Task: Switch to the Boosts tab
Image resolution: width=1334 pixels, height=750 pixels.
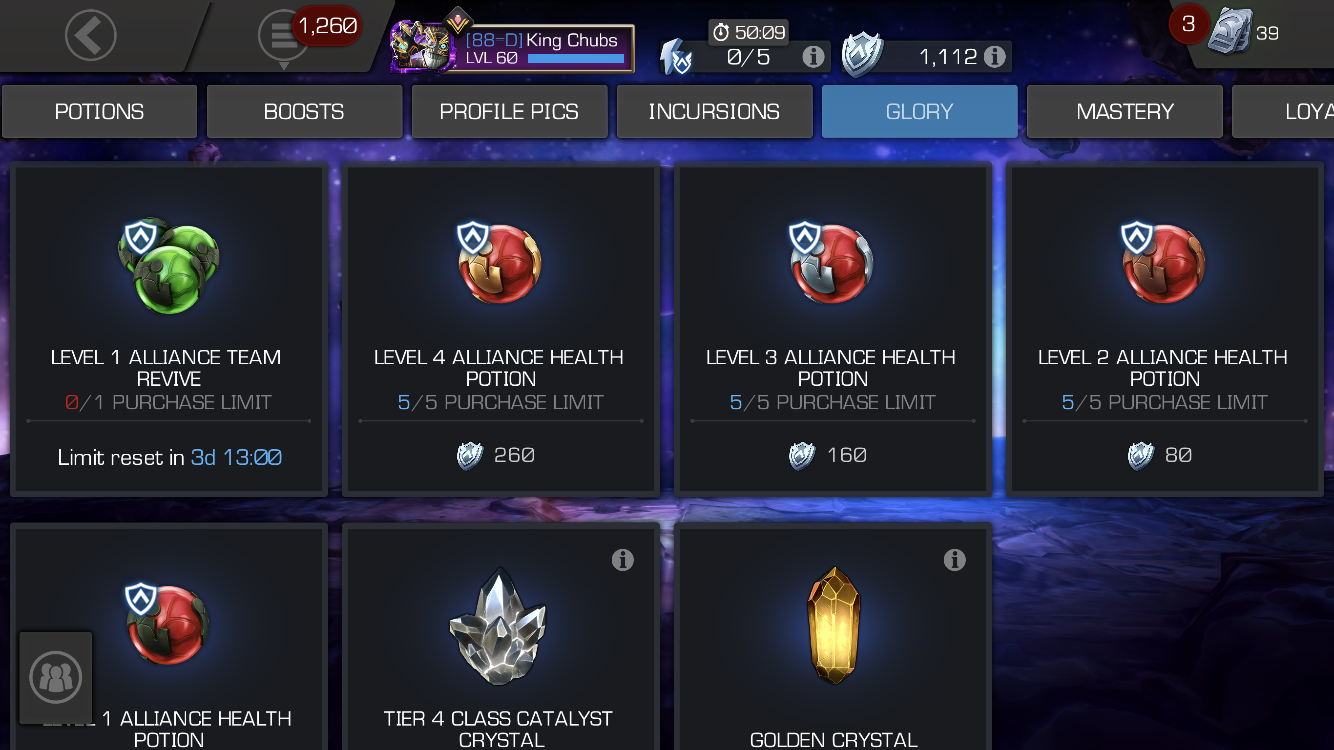Action: pos(304,111)
